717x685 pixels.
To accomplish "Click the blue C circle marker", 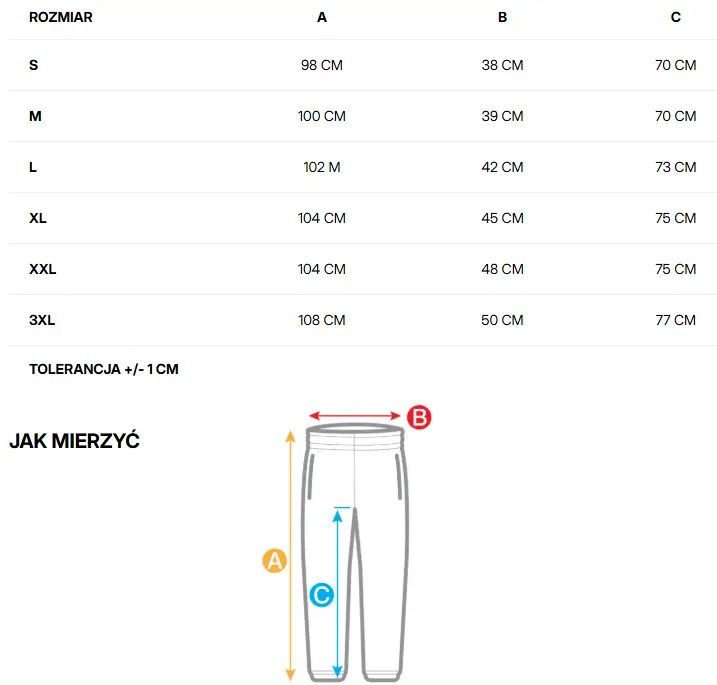I will pos(321,595).
